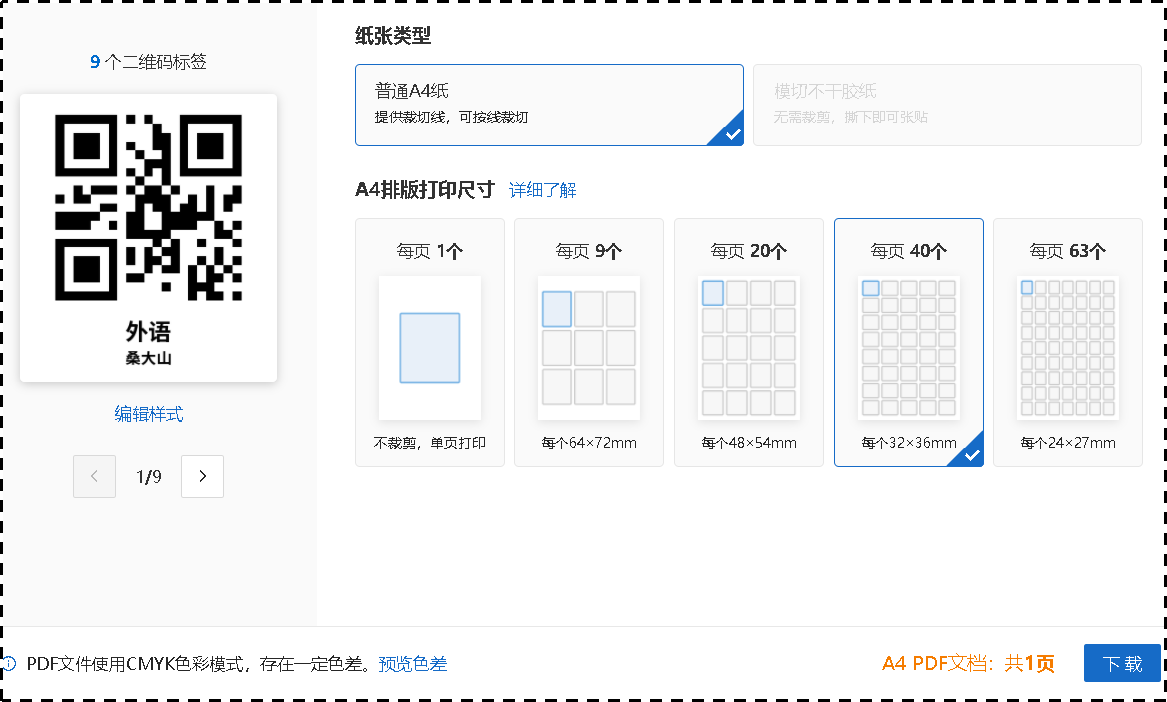
Task: Click the A4排版打印尺寸 heading
Action: point(425,190)
